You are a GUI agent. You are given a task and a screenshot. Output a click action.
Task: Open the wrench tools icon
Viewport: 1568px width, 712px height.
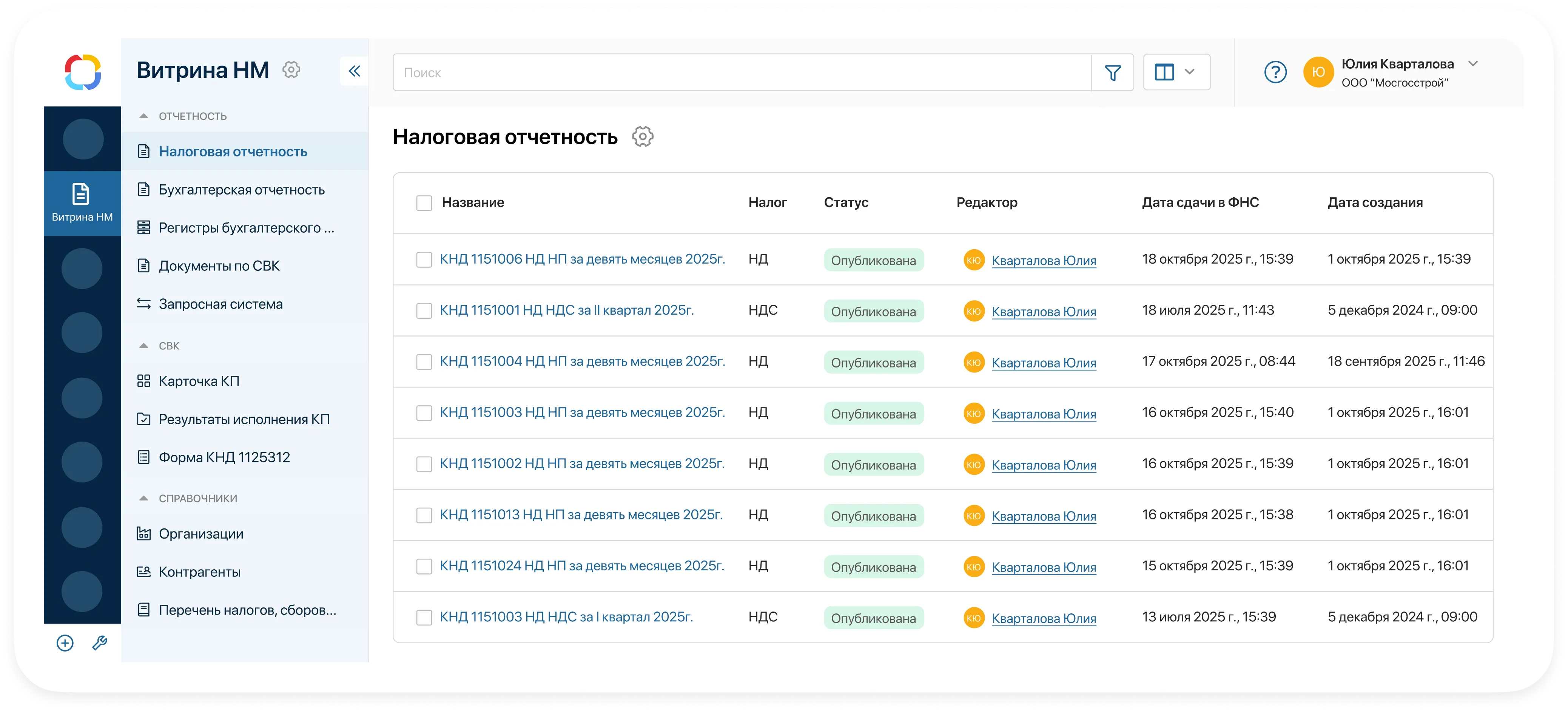[100, 642]
